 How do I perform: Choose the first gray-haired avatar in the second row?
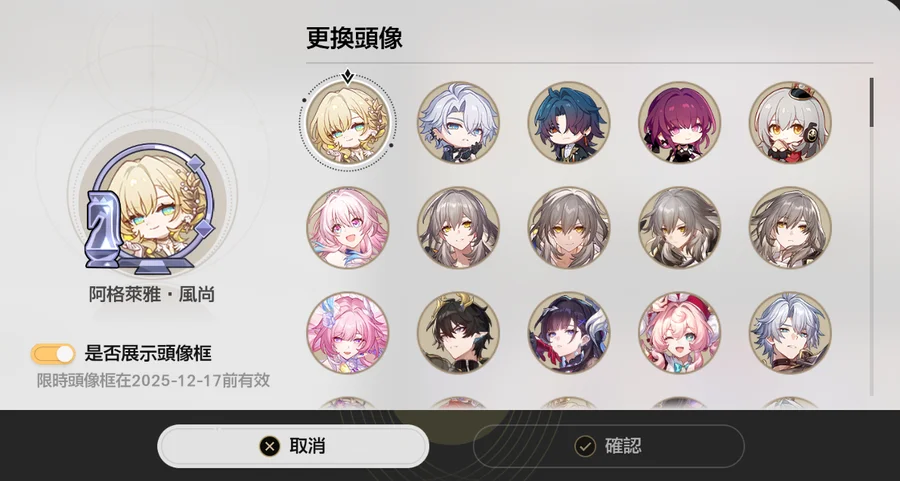pos(458,228)
